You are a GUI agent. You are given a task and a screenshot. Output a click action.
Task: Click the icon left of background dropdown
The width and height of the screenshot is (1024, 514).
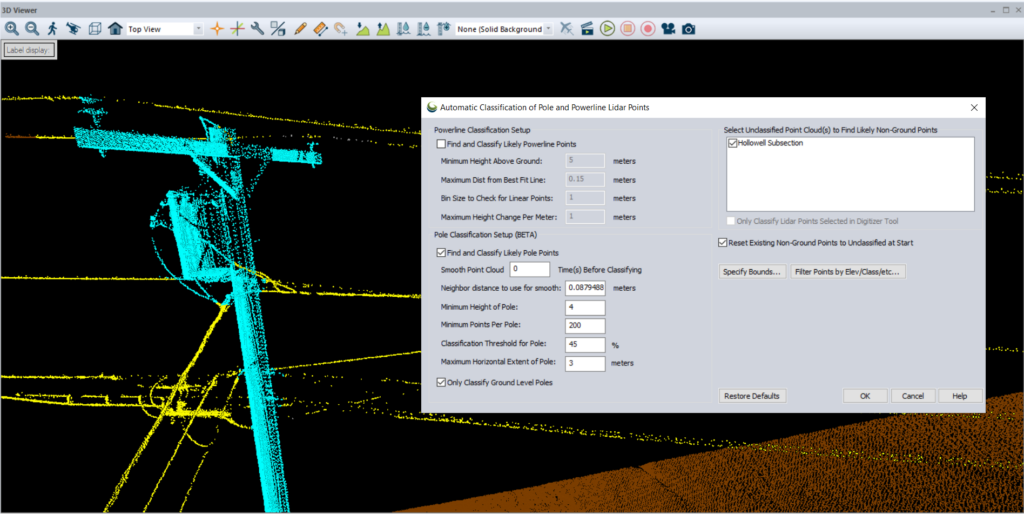point(444,29)
